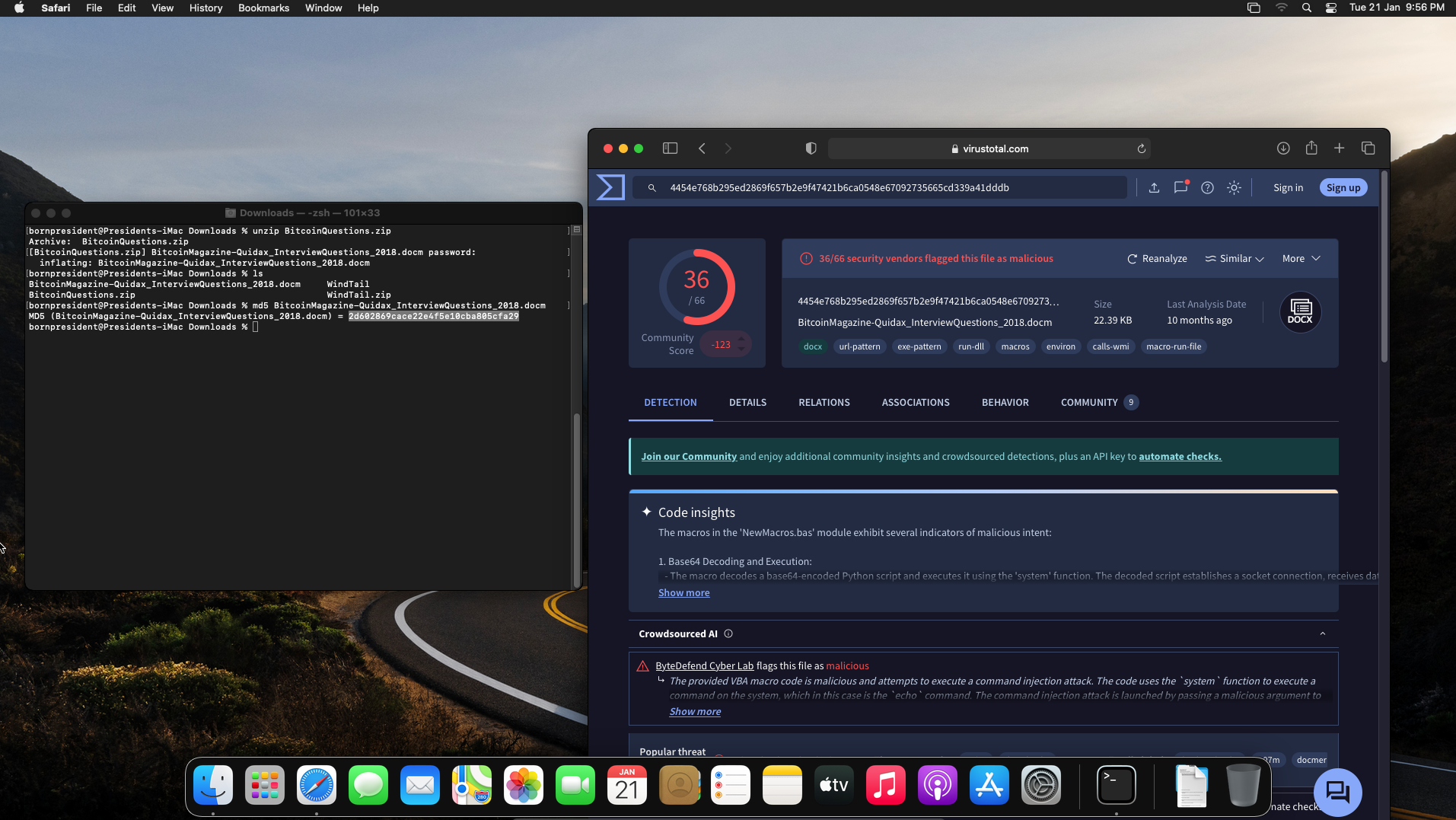Click the Safari downloads icon
This screenshot has width=1456, height=820.
click(1283, 148)
